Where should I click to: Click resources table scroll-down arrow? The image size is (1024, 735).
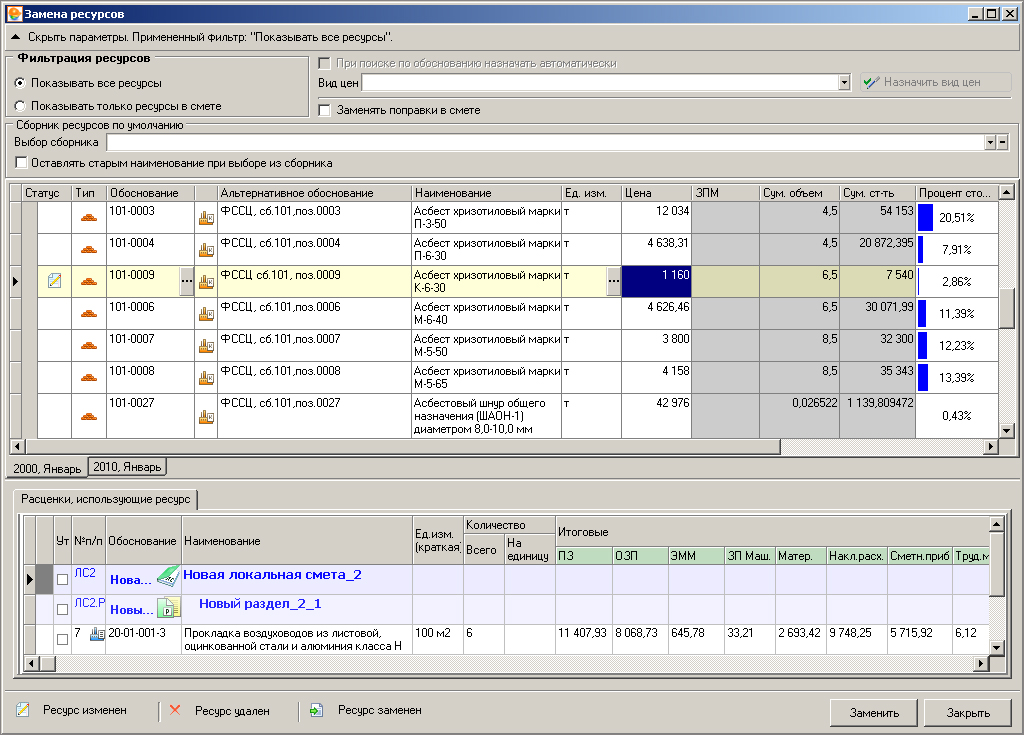click(x=1006, y=431)
